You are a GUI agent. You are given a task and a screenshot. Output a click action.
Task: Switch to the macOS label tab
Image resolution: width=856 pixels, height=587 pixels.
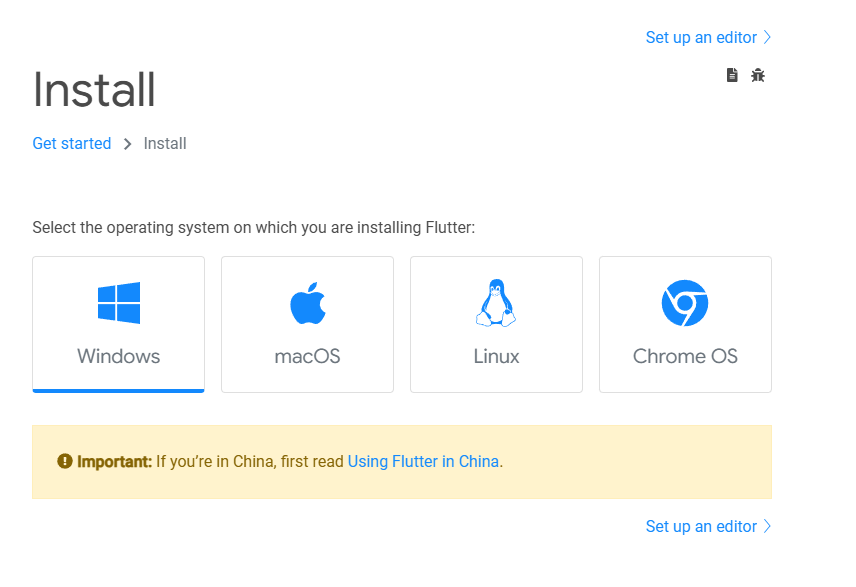coord(307,356)
